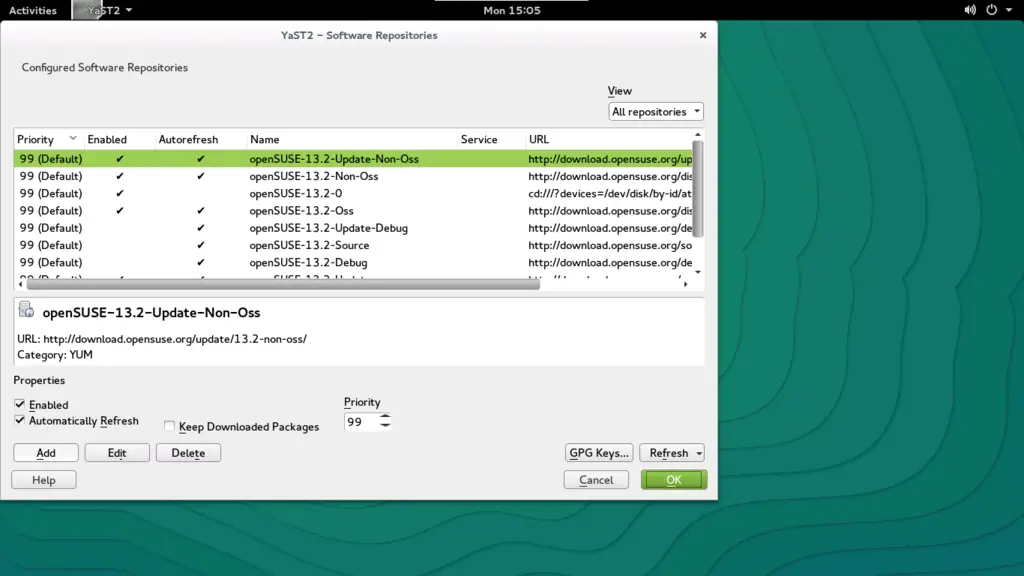The width and height of the screenshot is (1024, 576).
Task: Toggle the Enabled checkbox under Properties
Action: click(x=20, y=404)
